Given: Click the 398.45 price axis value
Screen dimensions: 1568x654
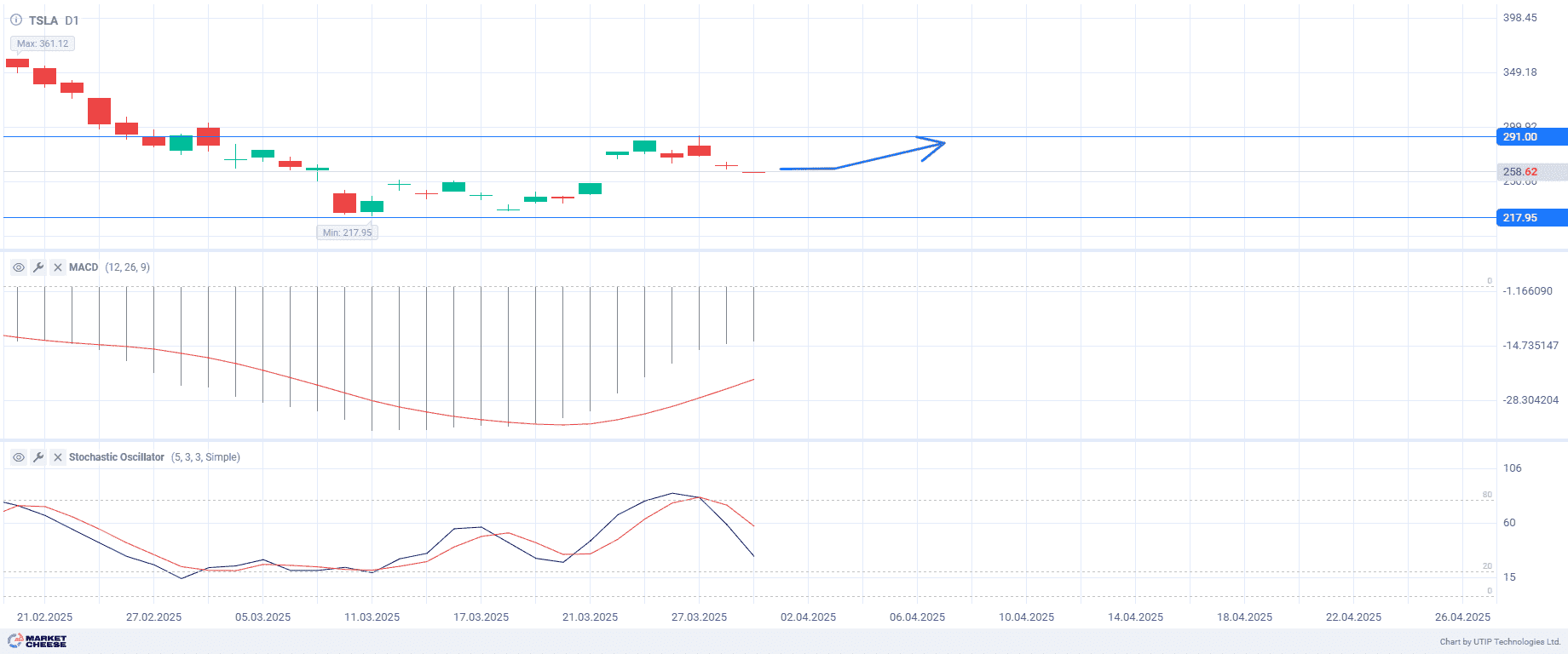Looking at the screenshot, I should pos(1520,18).
